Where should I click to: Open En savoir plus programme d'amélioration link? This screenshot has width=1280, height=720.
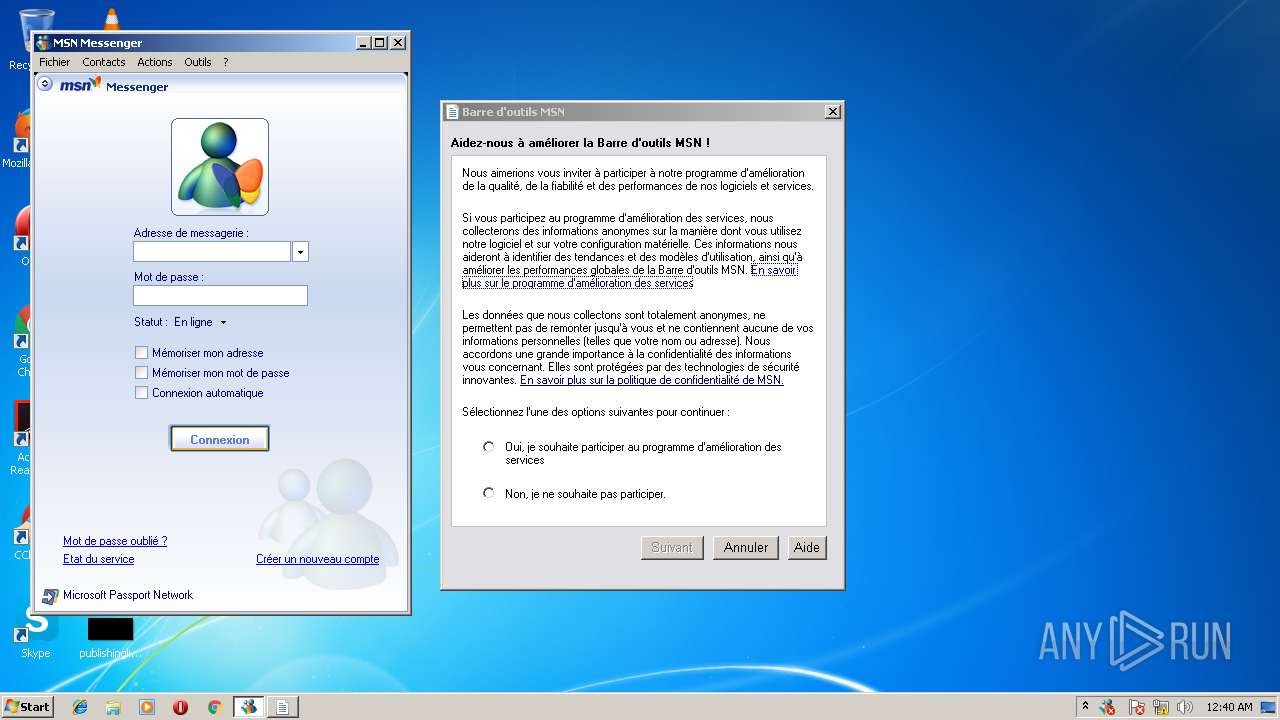tap(578, 283)
